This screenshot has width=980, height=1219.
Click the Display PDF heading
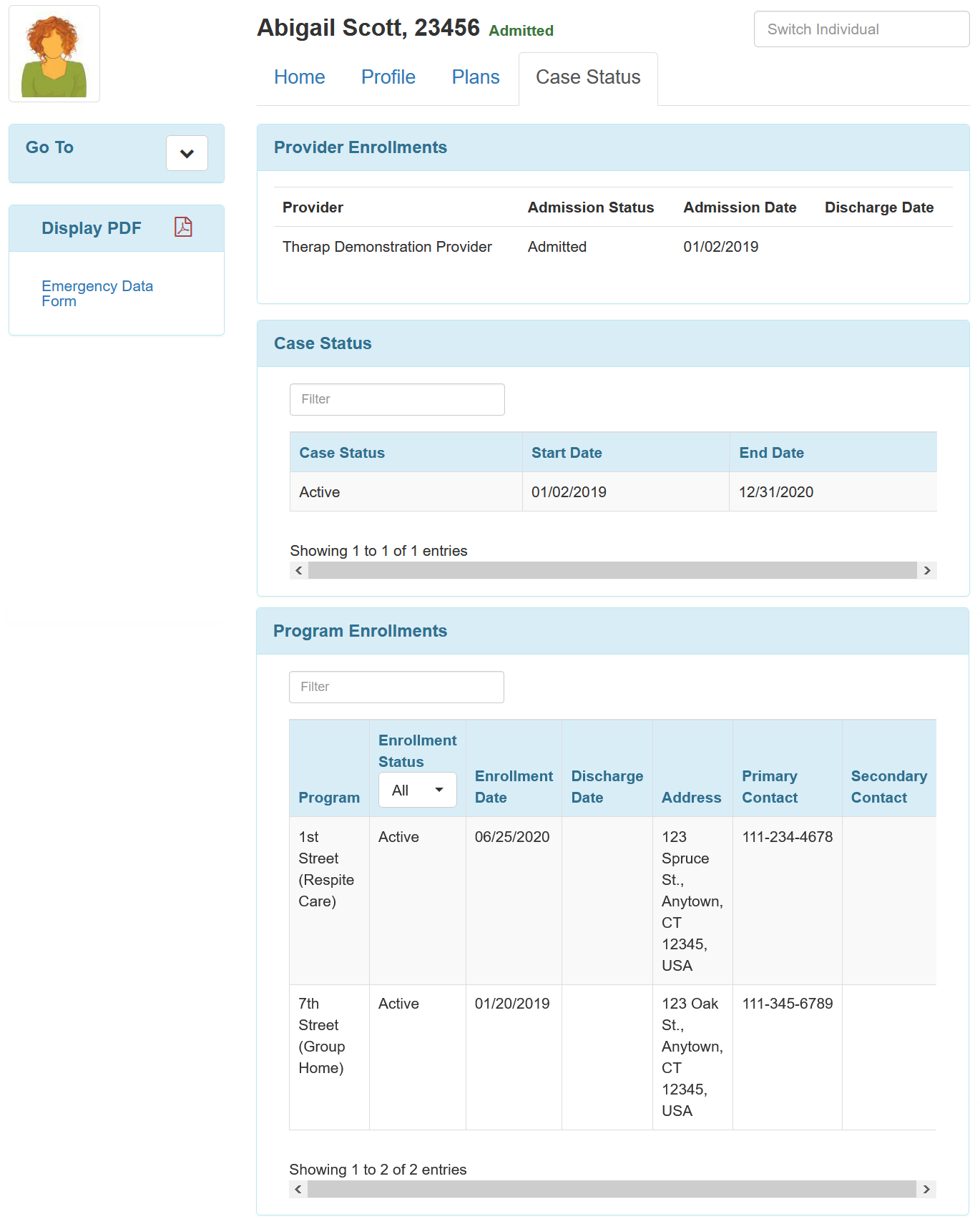92,228
